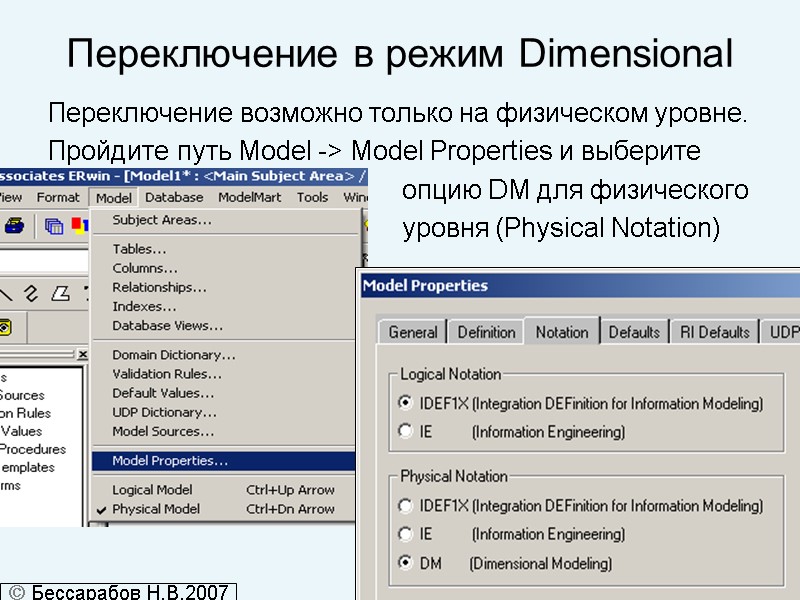The height and width of the screenshot is (600, 800).
Task: Select the parallelogram shape tool
Action: [x=60, y=294]
